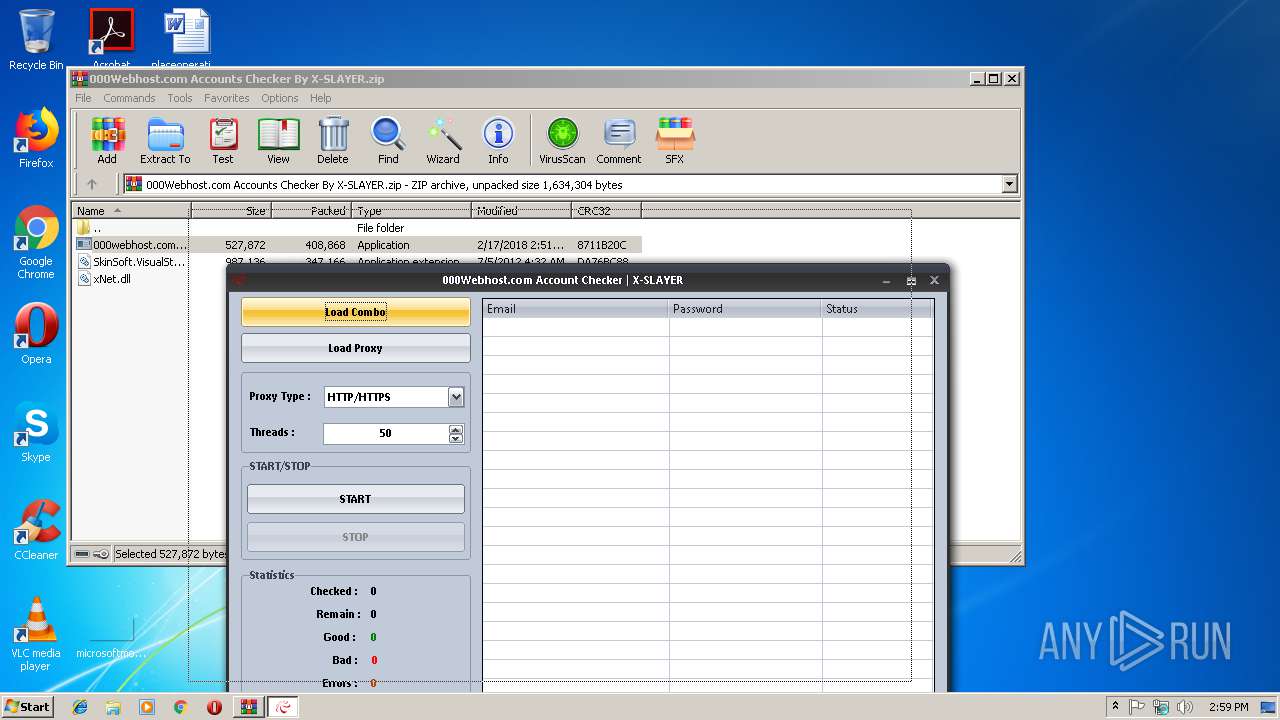Viewport: 1280px width, 720px height.
Task: Click the Delete trash icon in WinRAR
Action: (333, 140)
